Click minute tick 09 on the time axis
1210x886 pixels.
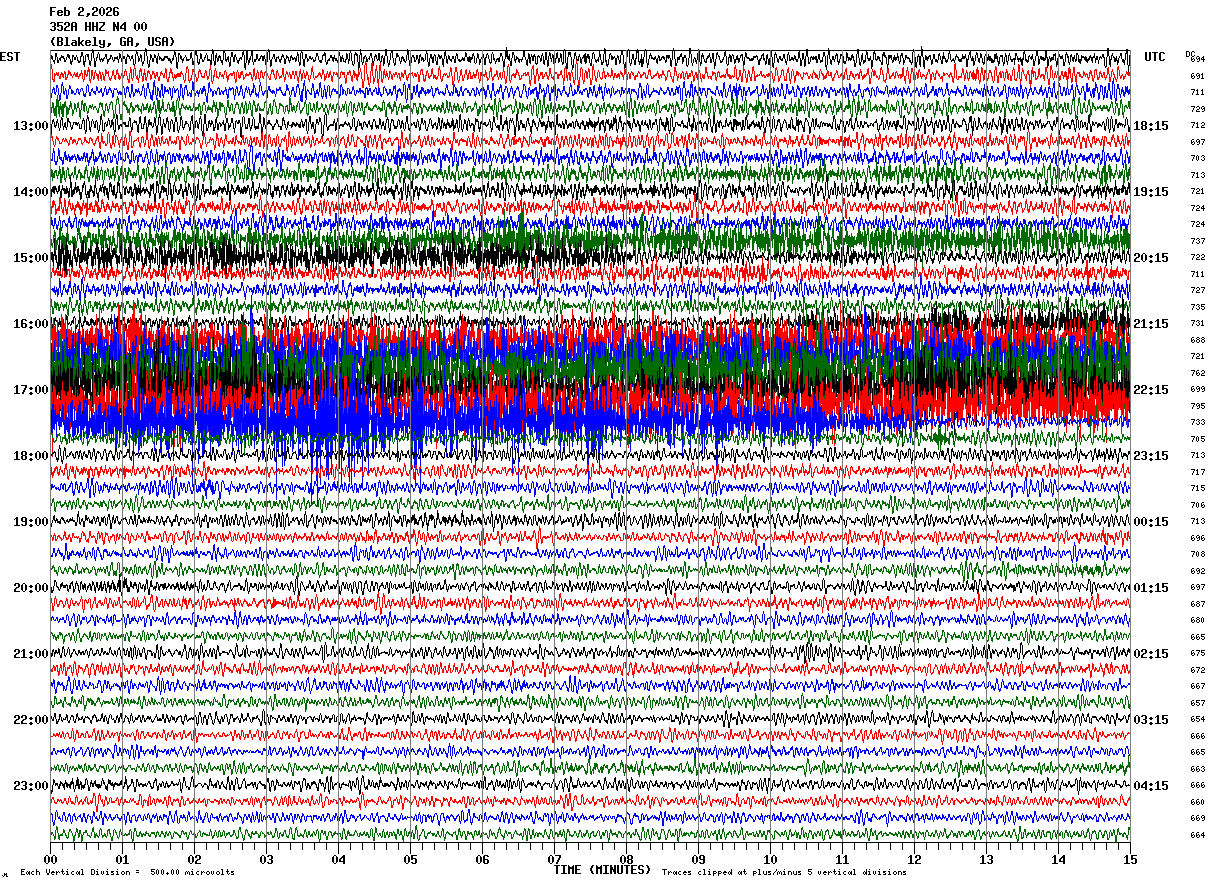pyautogui.click(x=698, y=859)
